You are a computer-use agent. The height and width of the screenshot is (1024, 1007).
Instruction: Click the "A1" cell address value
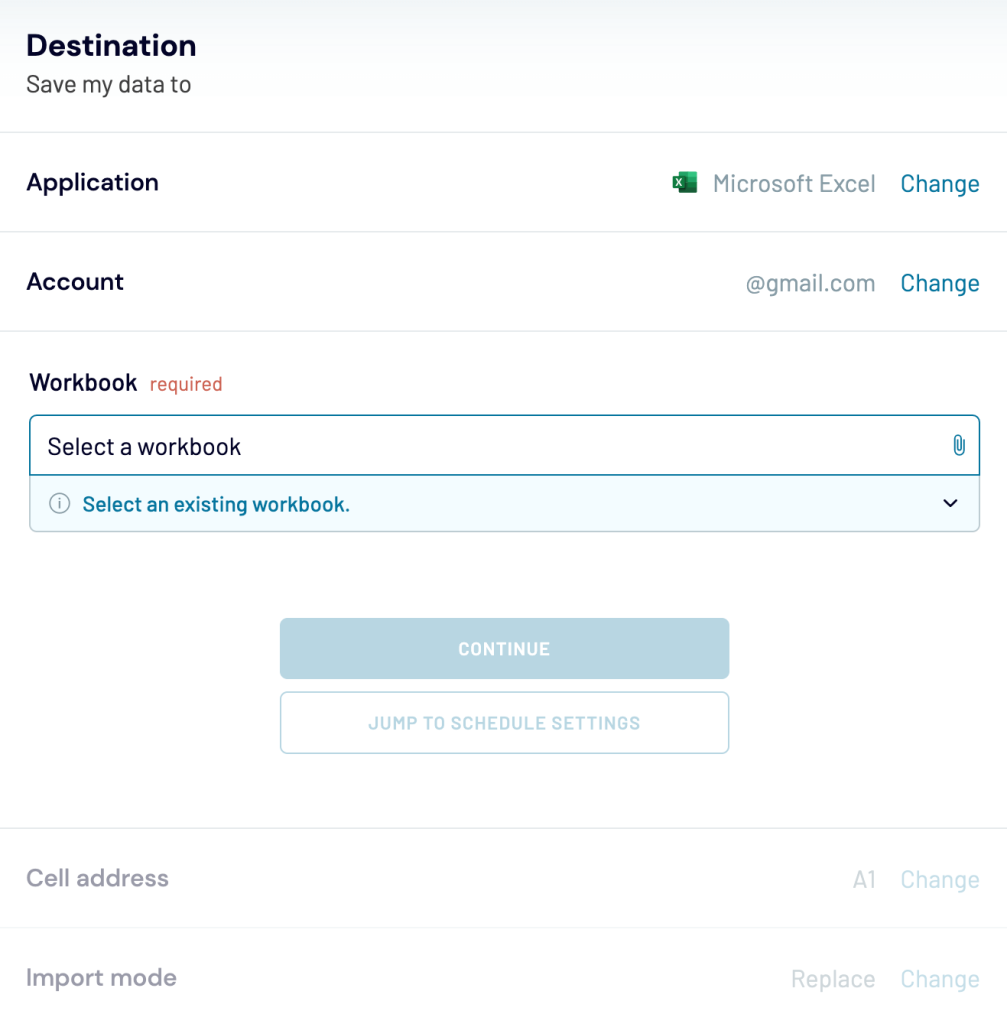[863, 879]
